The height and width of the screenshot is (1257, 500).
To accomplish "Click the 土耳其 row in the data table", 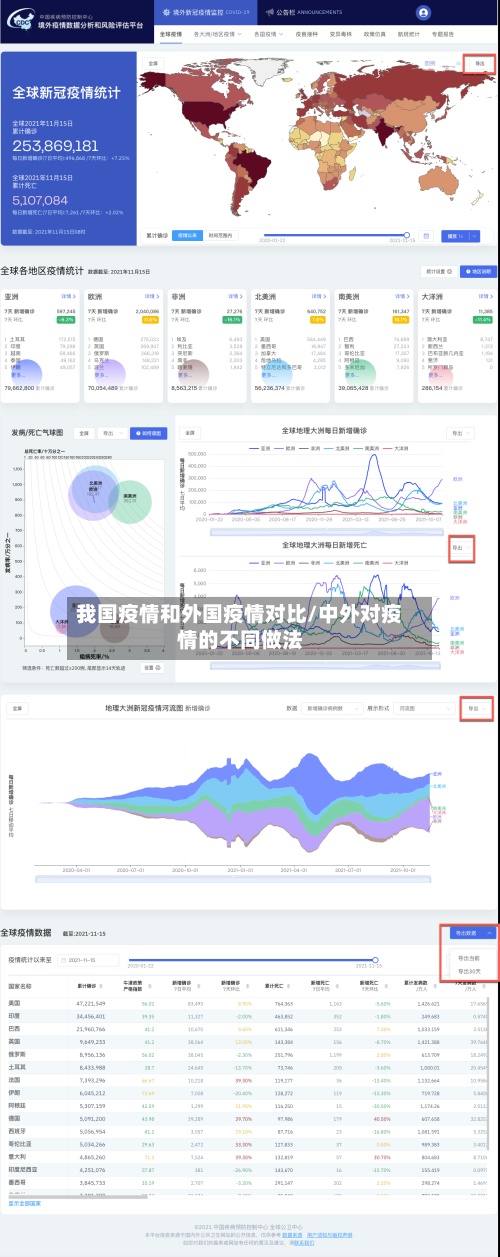I will pos(250,1067).
